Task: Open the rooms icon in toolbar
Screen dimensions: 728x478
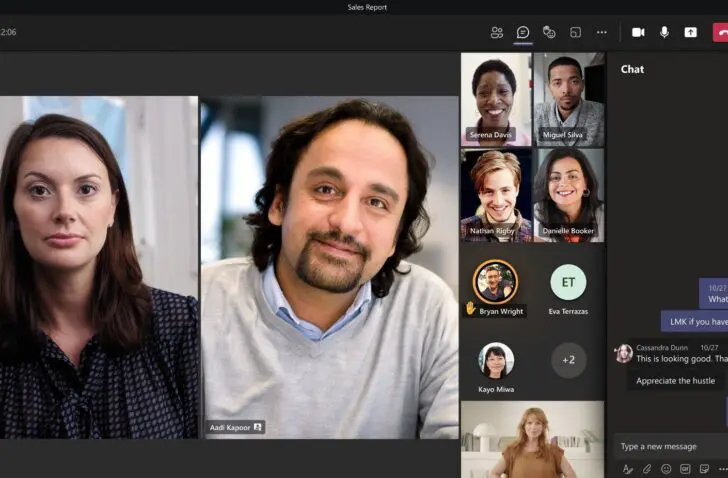Action: point(575,32)
